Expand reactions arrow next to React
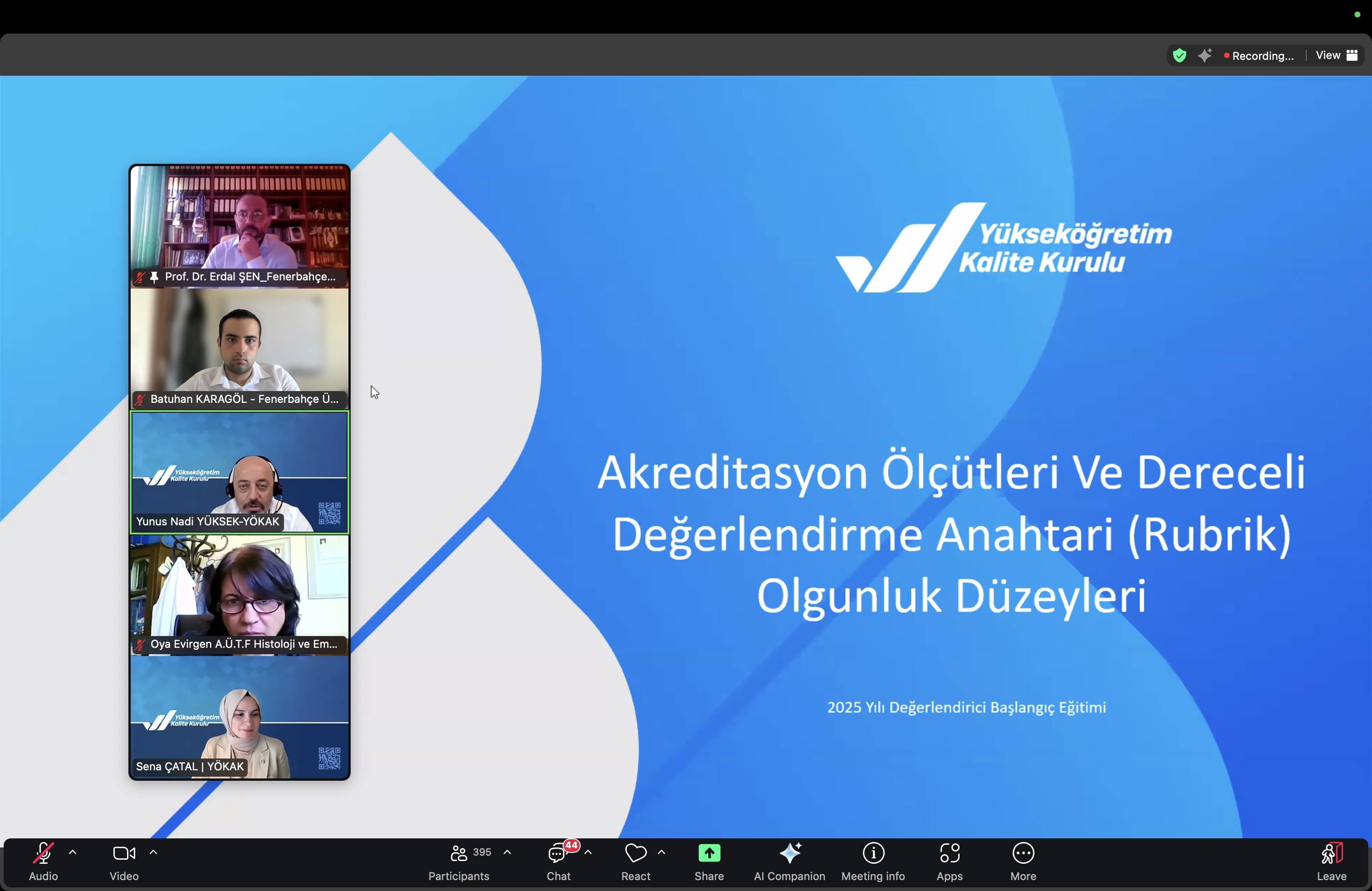This screenshot has height=891, width=1372. tap(661, 852)
